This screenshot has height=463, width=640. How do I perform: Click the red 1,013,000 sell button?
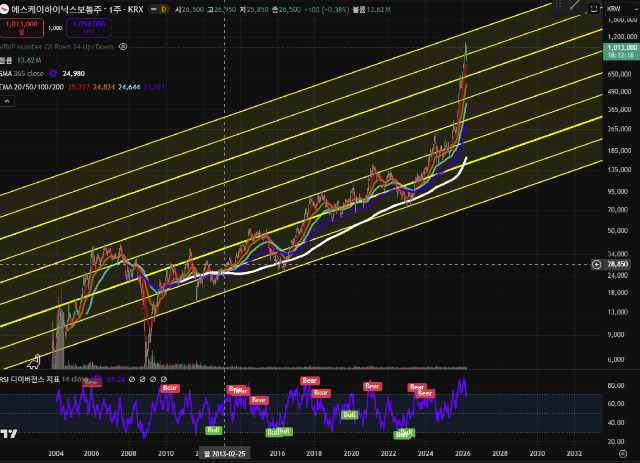click(22, 28)
